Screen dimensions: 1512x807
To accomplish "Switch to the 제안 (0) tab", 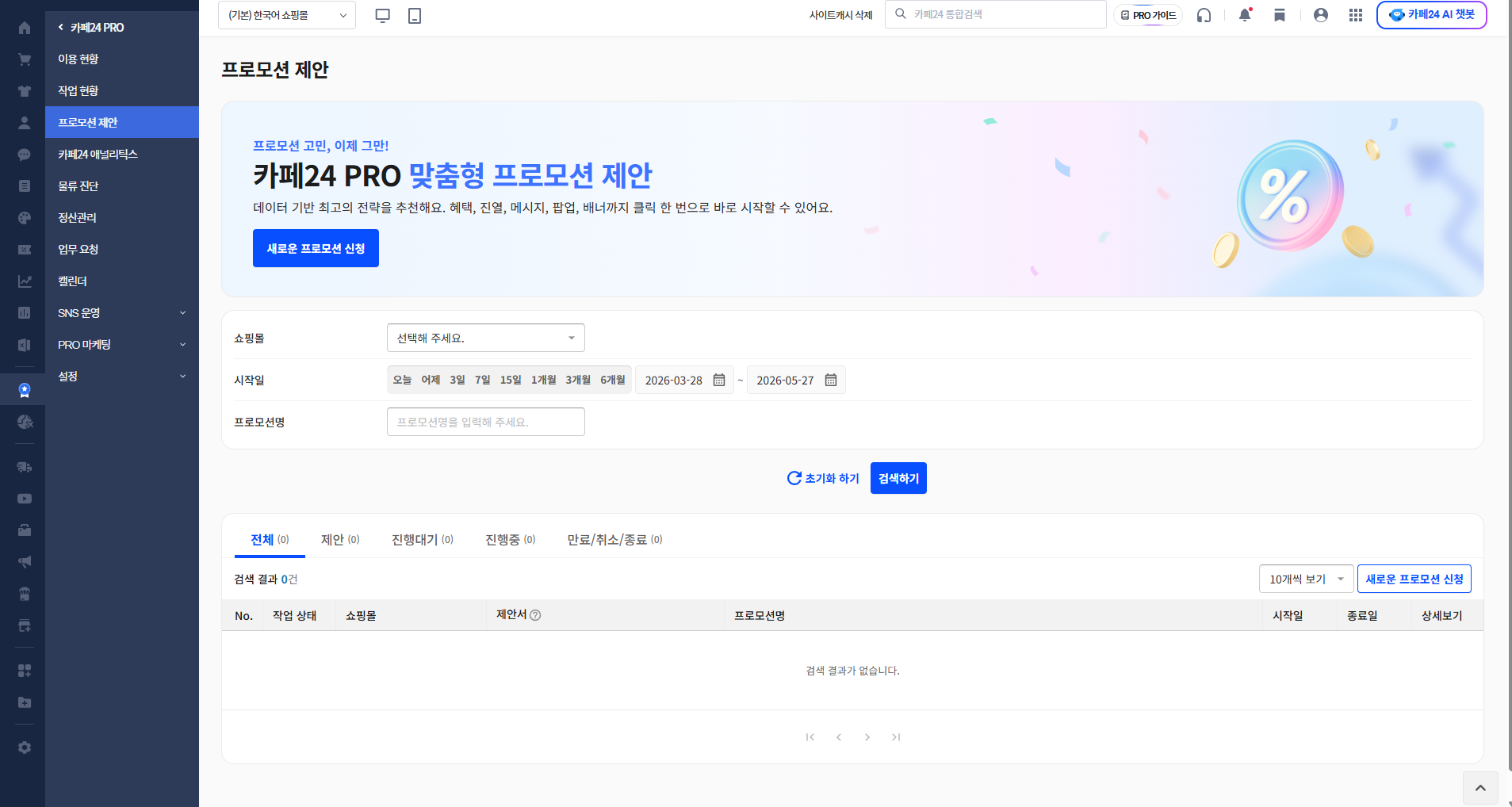I will pos(340,540).
